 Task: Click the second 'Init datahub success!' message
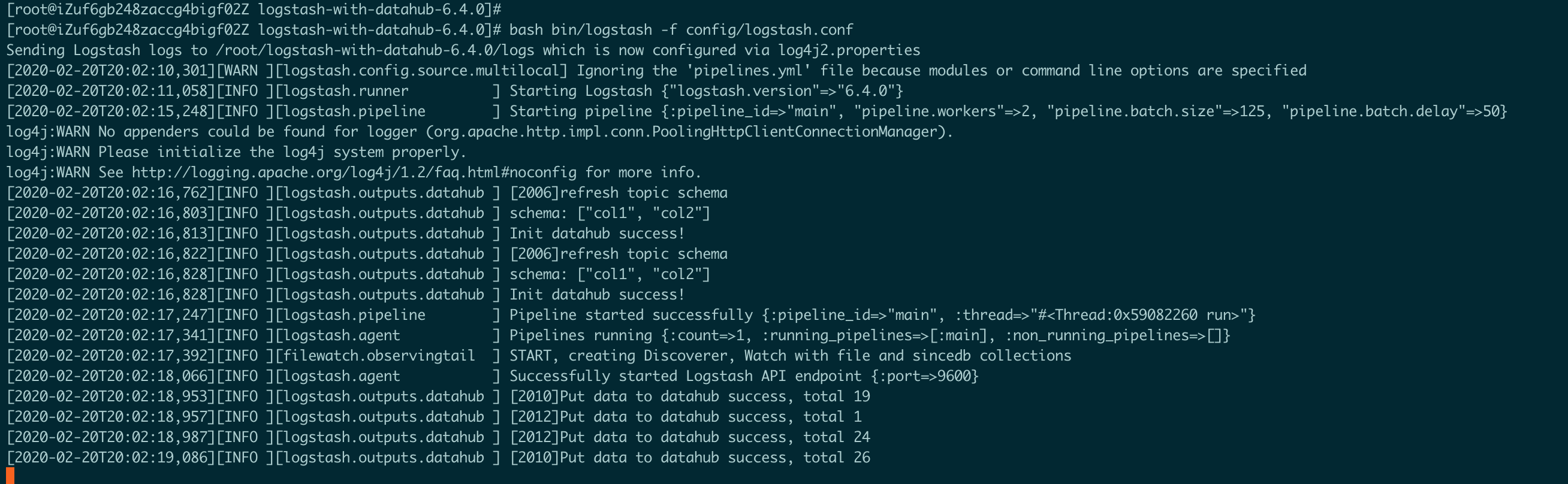tap(596, 294)
